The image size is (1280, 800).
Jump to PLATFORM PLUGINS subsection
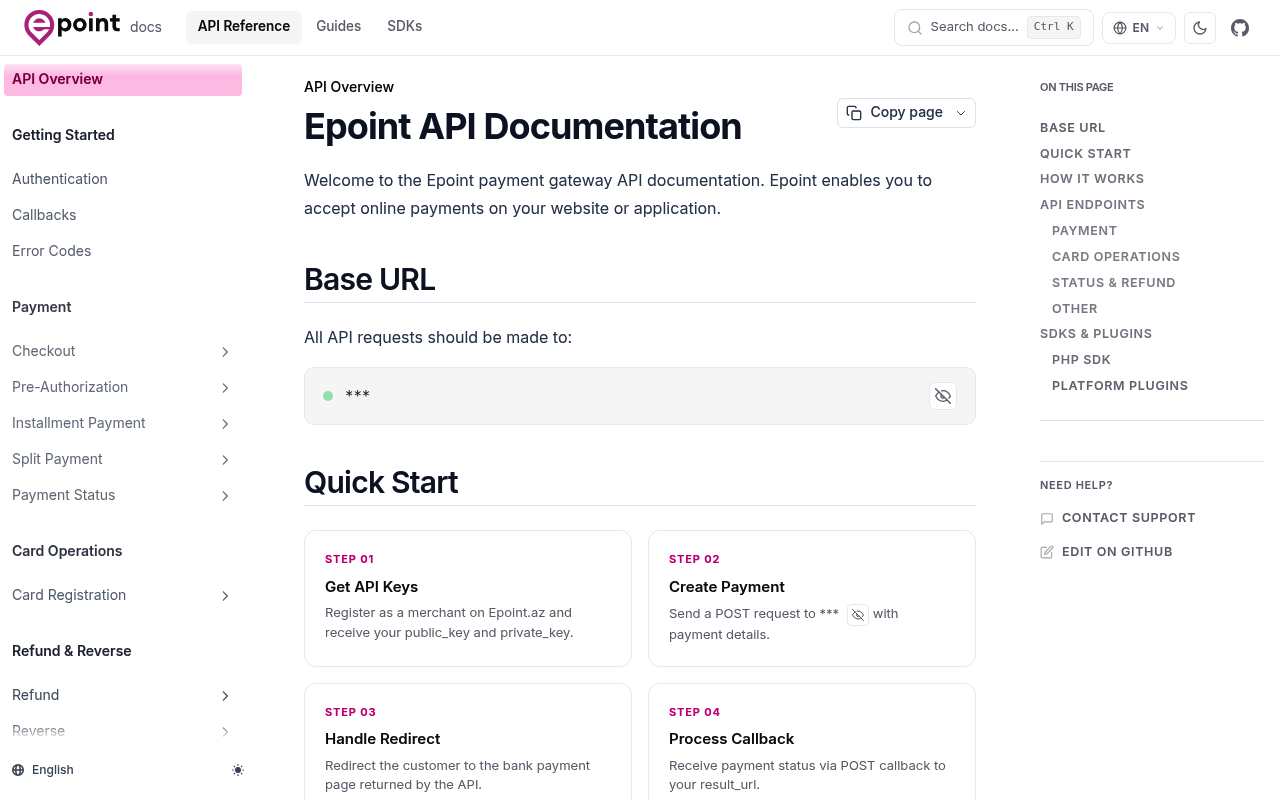click(1120, 386)
